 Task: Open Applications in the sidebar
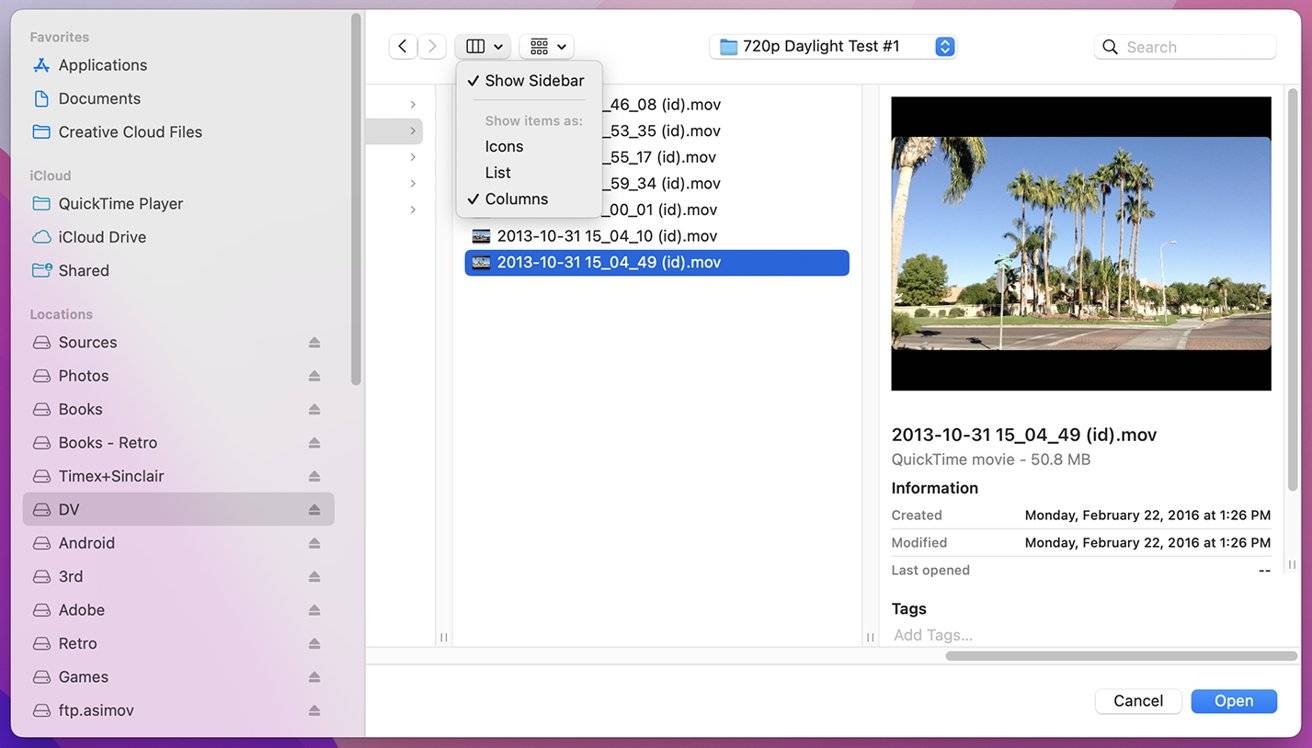click(x=179, y=65)
